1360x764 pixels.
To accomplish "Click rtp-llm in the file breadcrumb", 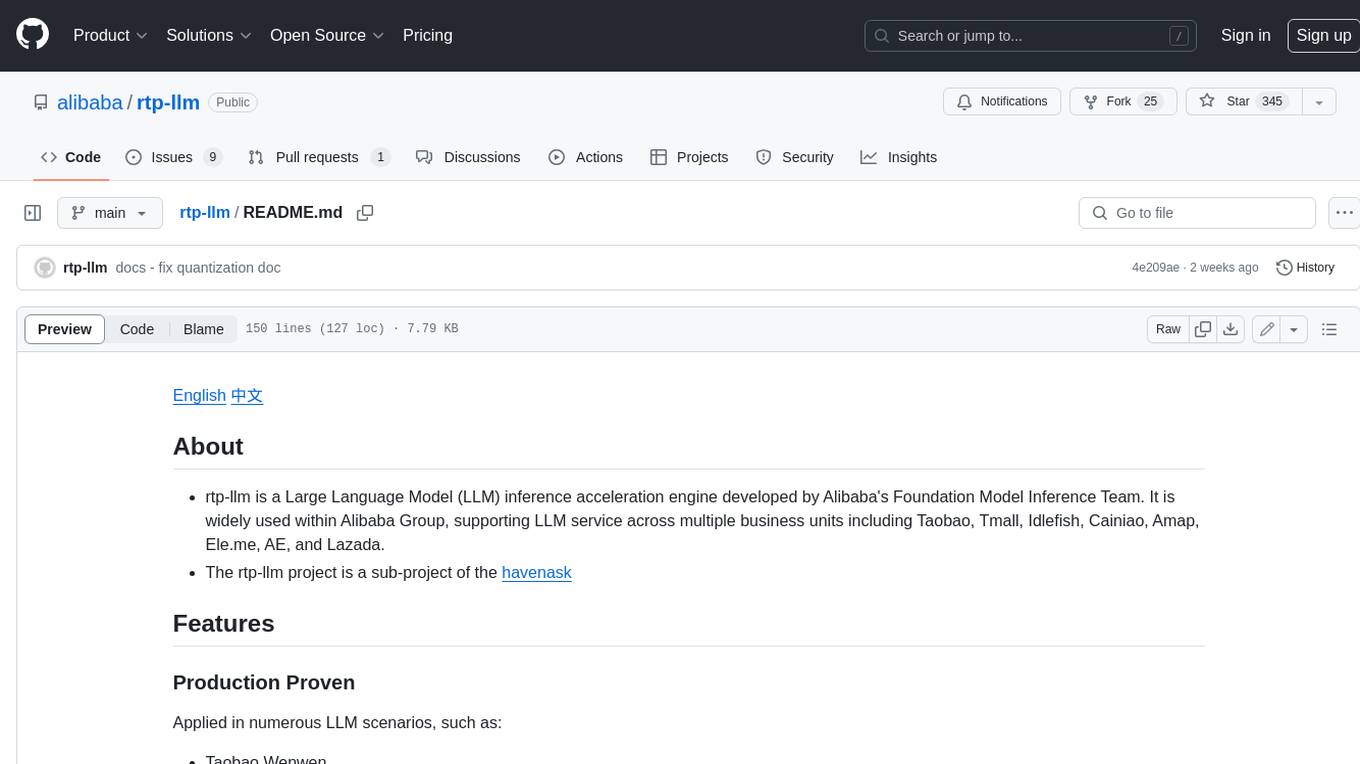I will pyautogui.click(x=204, y=212).
